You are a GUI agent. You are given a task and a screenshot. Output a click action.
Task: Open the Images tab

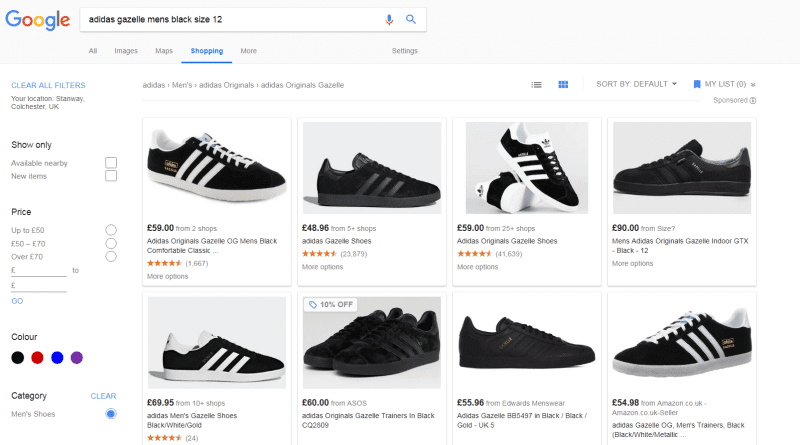(x=126, y=51)
